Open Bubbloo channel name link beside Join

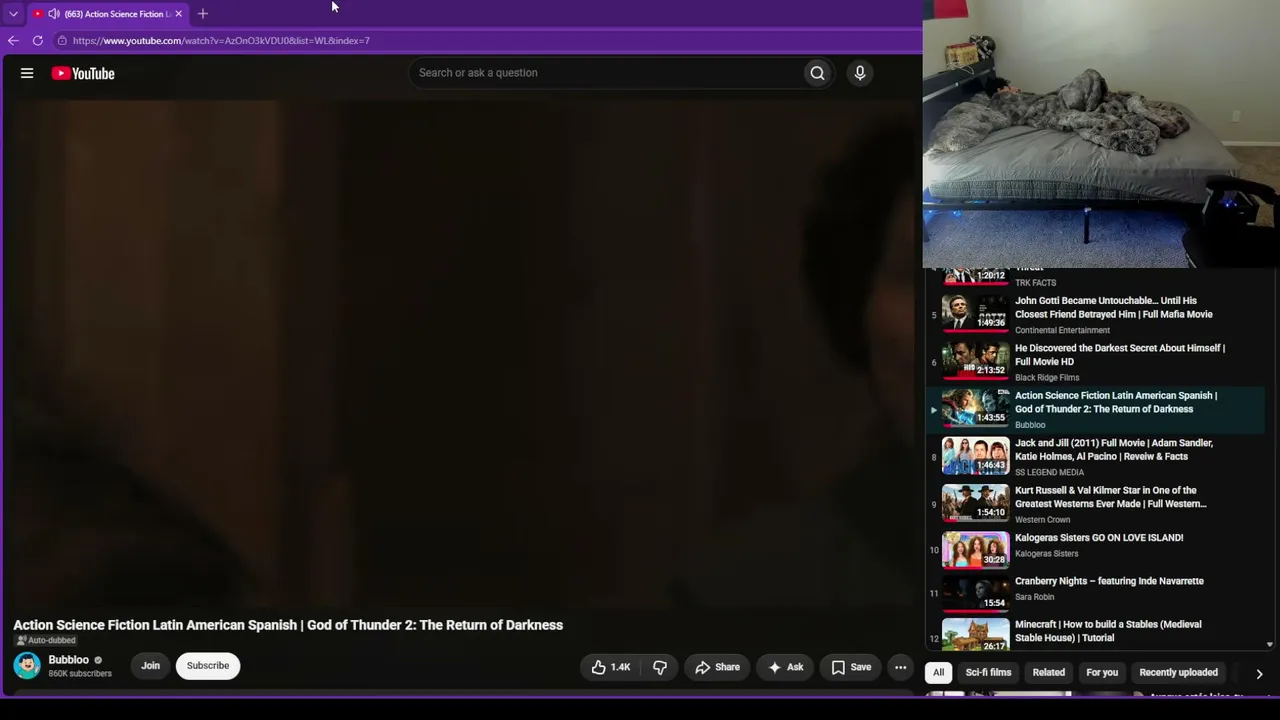[x=69, y=660]
